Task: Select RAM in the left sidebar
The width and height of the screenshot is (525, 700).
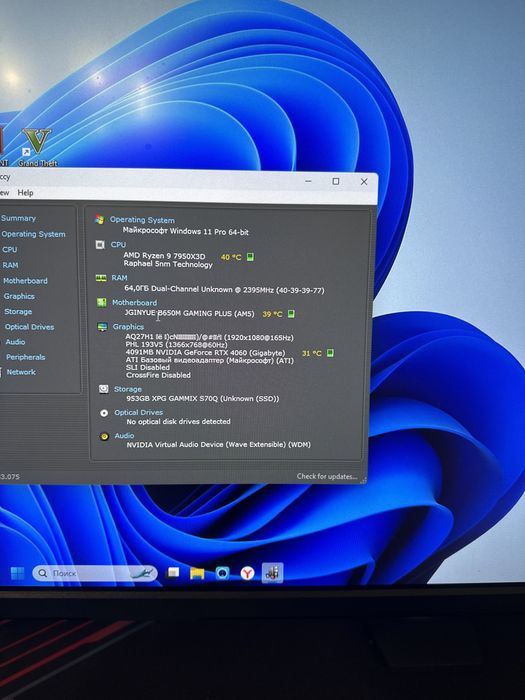Action: (x=11, y=265)
